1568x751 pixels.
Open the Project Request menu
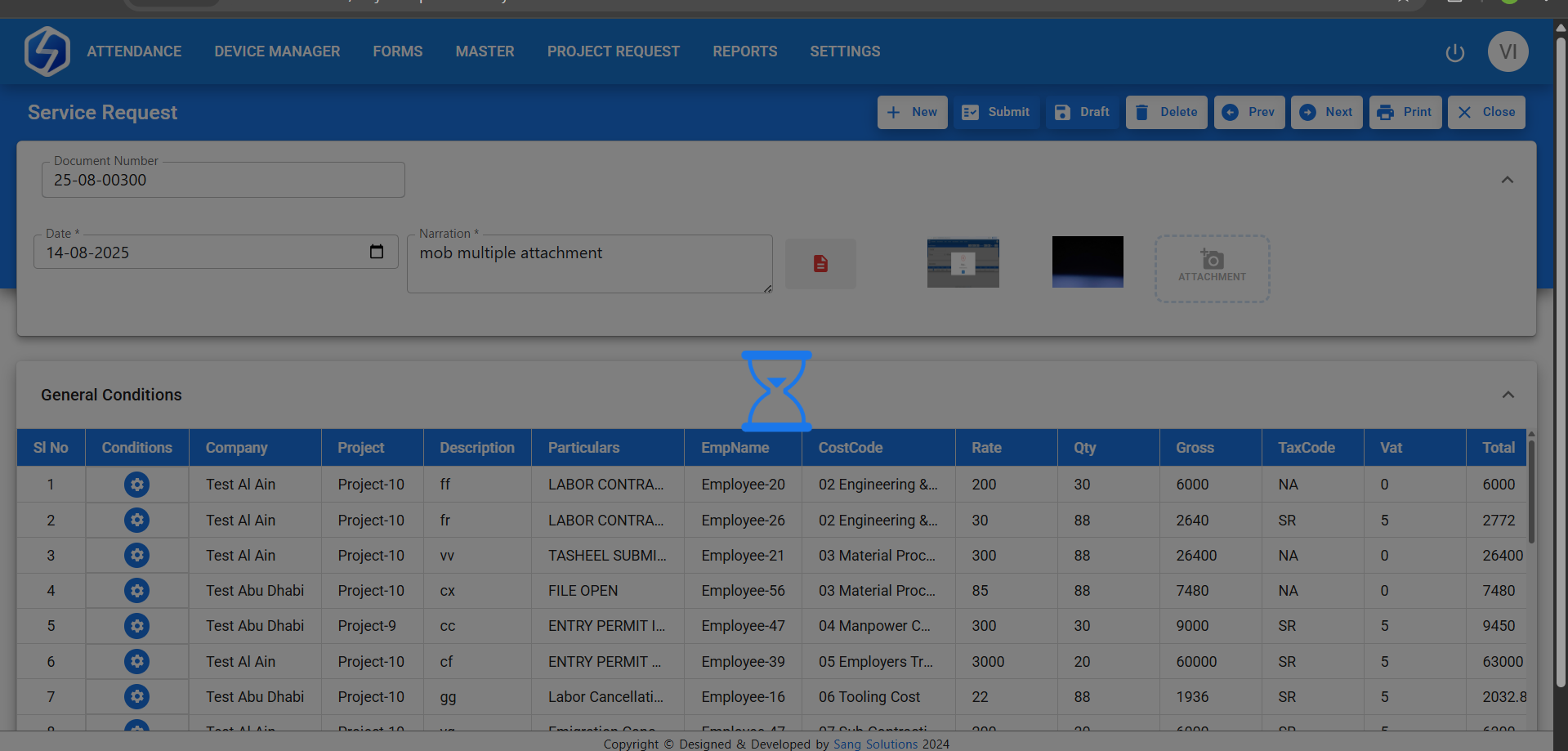tap(613, 51)
